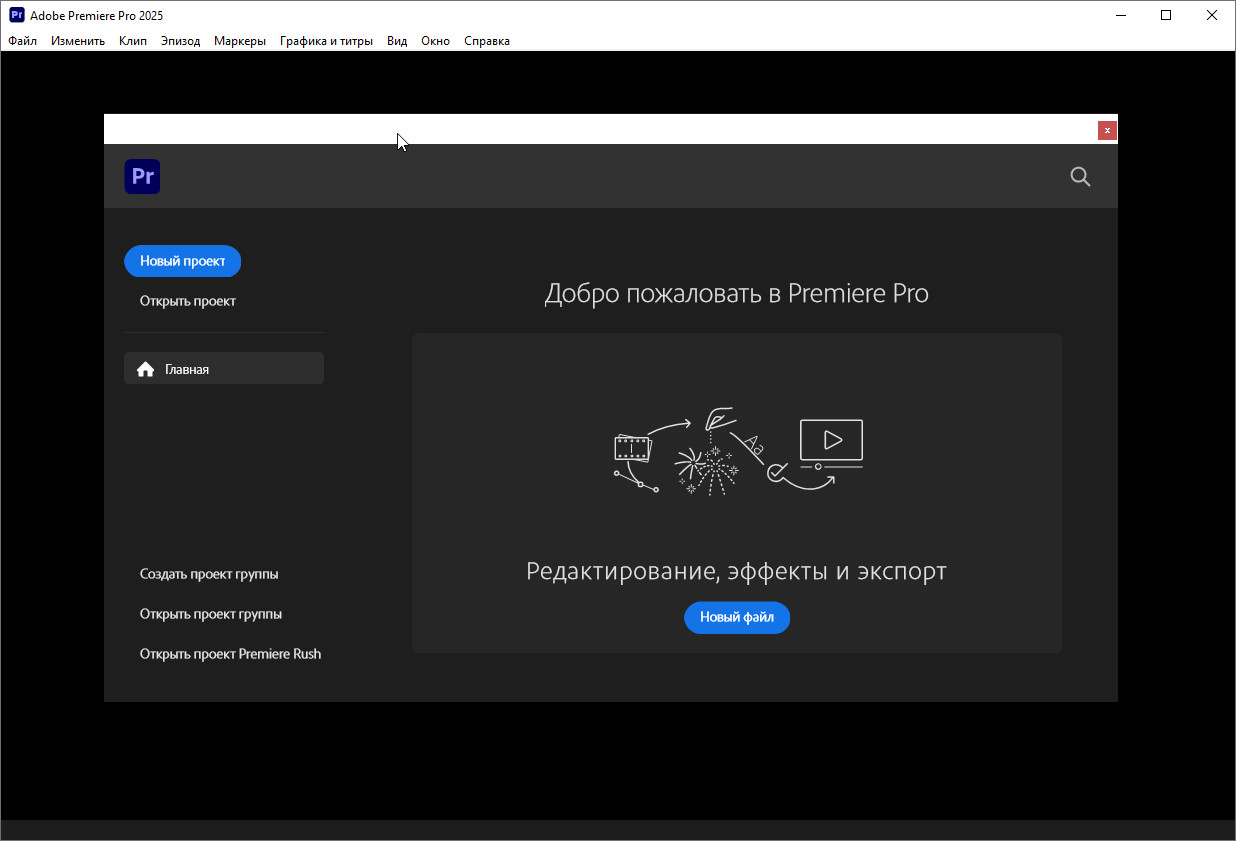Click the Открыть проект link

pos(188,301)
